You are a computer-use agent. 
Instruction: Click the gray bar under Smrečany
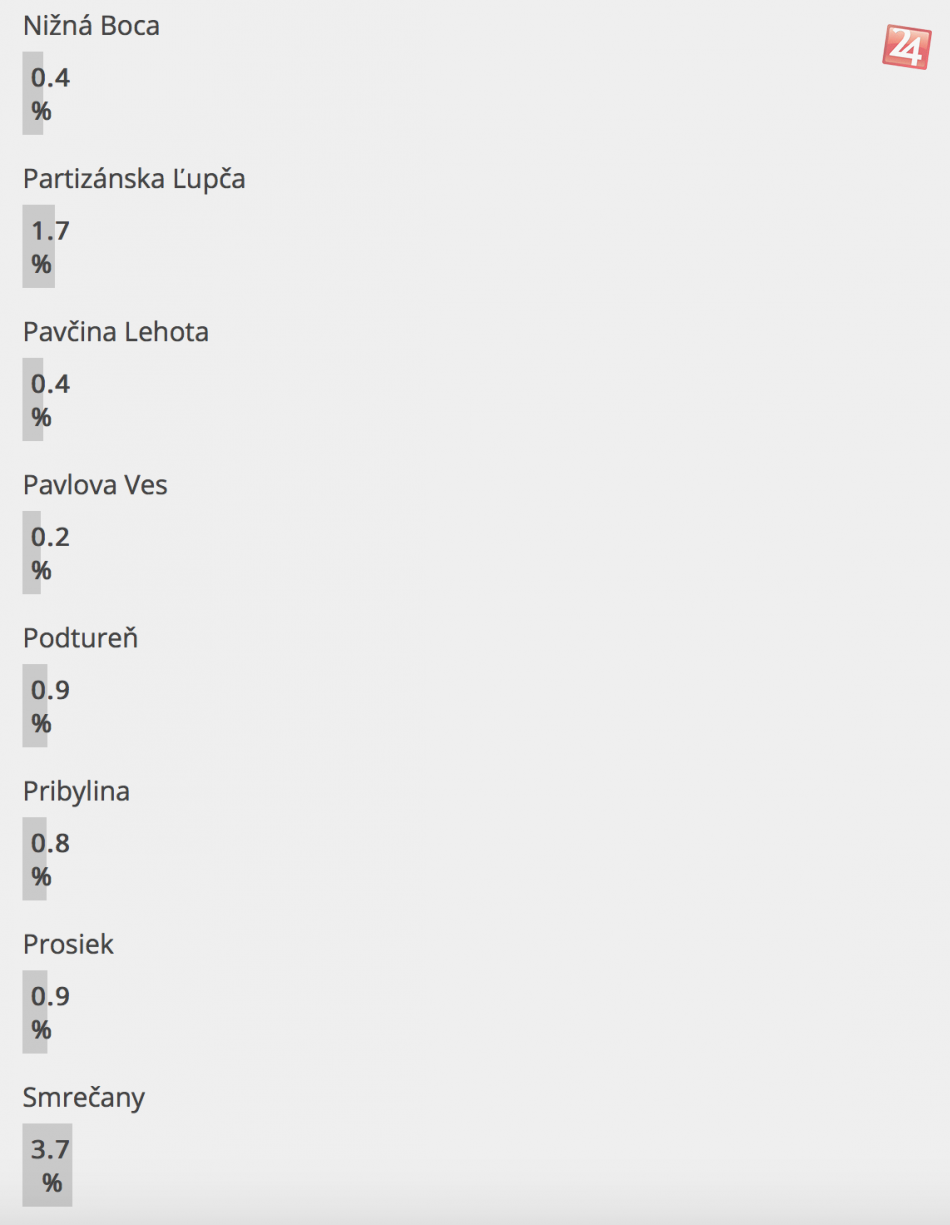47,1165
